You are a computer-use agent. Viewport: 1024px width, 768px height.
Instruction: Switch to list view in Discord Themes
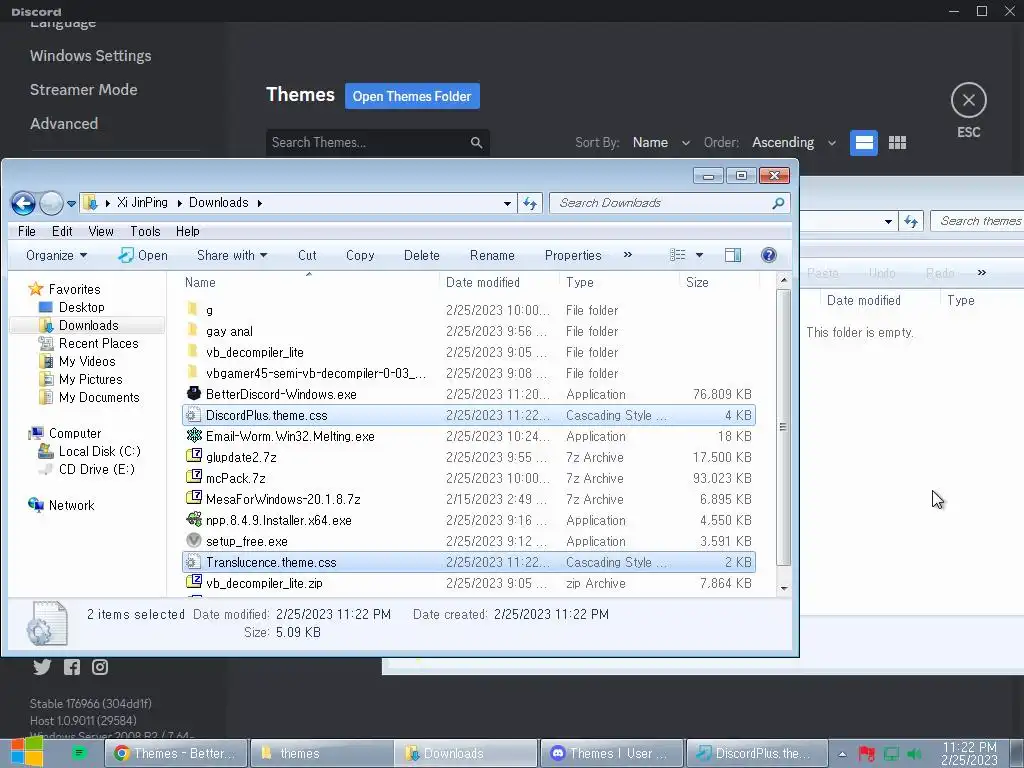click(x=863, y=142)
